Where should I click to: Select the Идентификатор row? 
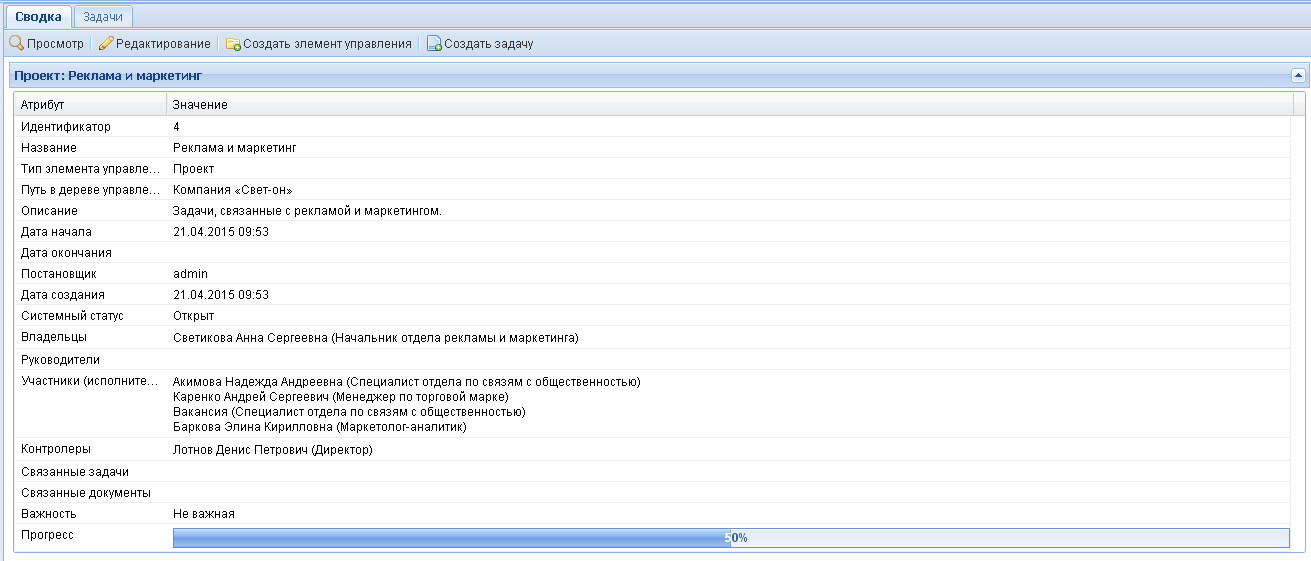66,127
